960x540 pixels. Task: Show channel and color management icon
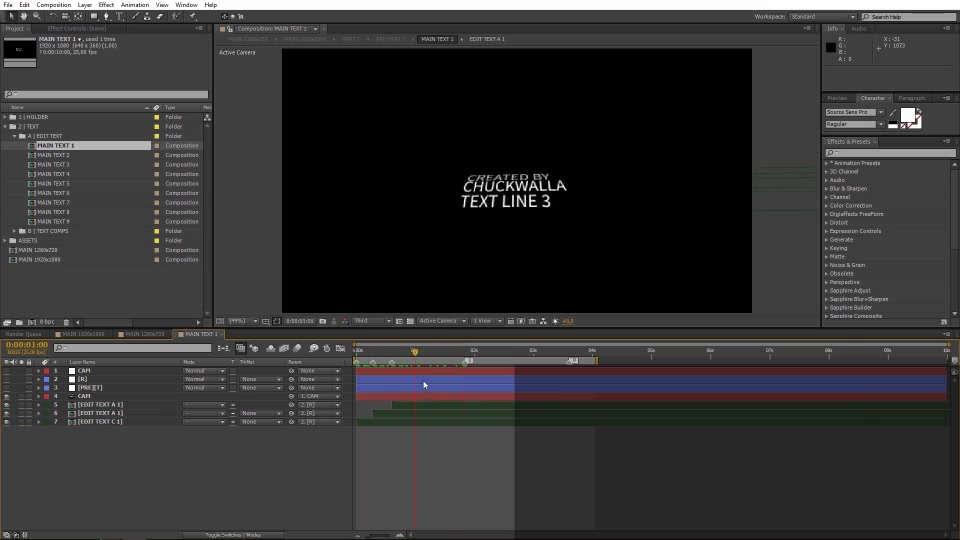click(345, 321)
